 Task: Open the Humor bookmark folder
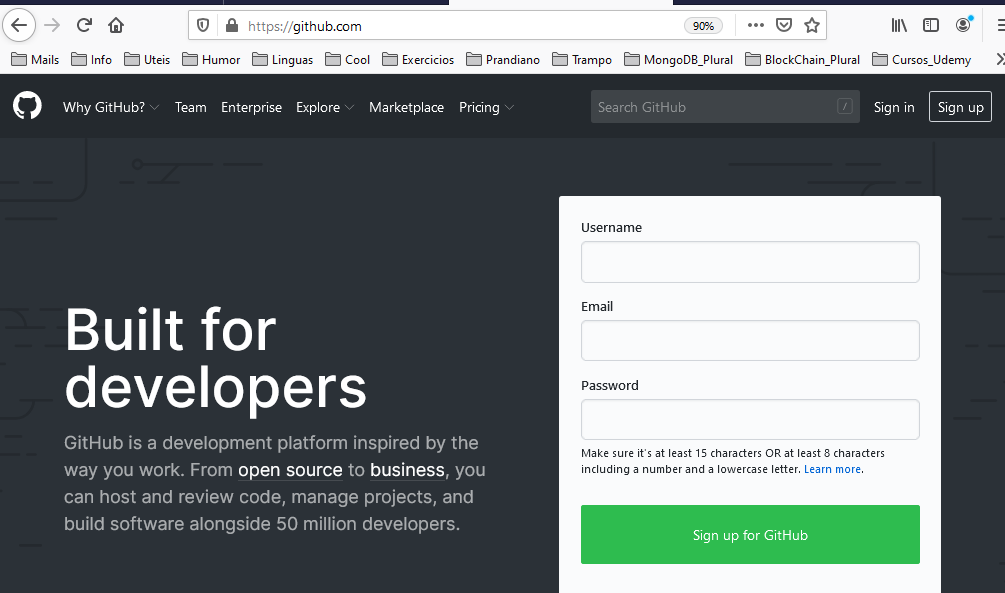[211, 60]
